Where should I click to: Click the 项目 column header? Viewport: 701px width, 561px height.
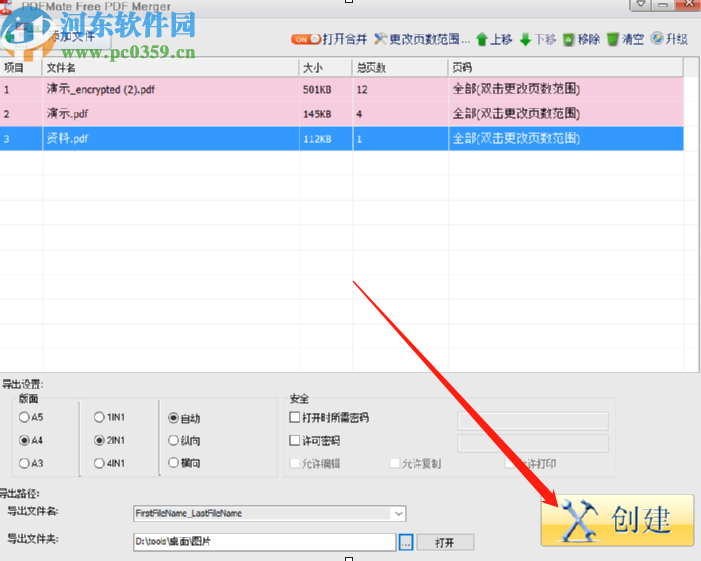coord(21,67)
